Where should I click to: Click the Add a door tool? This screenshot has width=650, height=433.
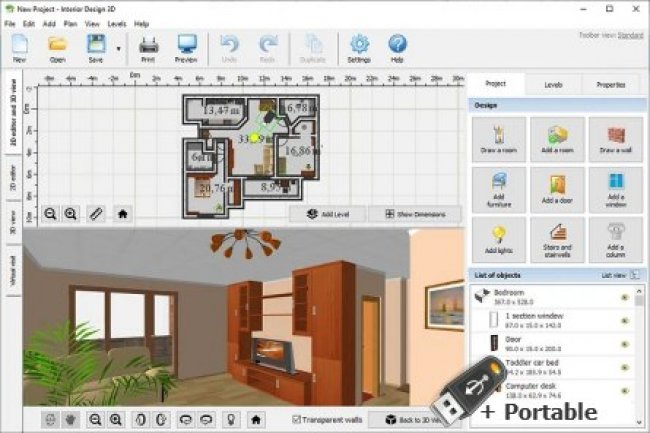tap(557, 190)
